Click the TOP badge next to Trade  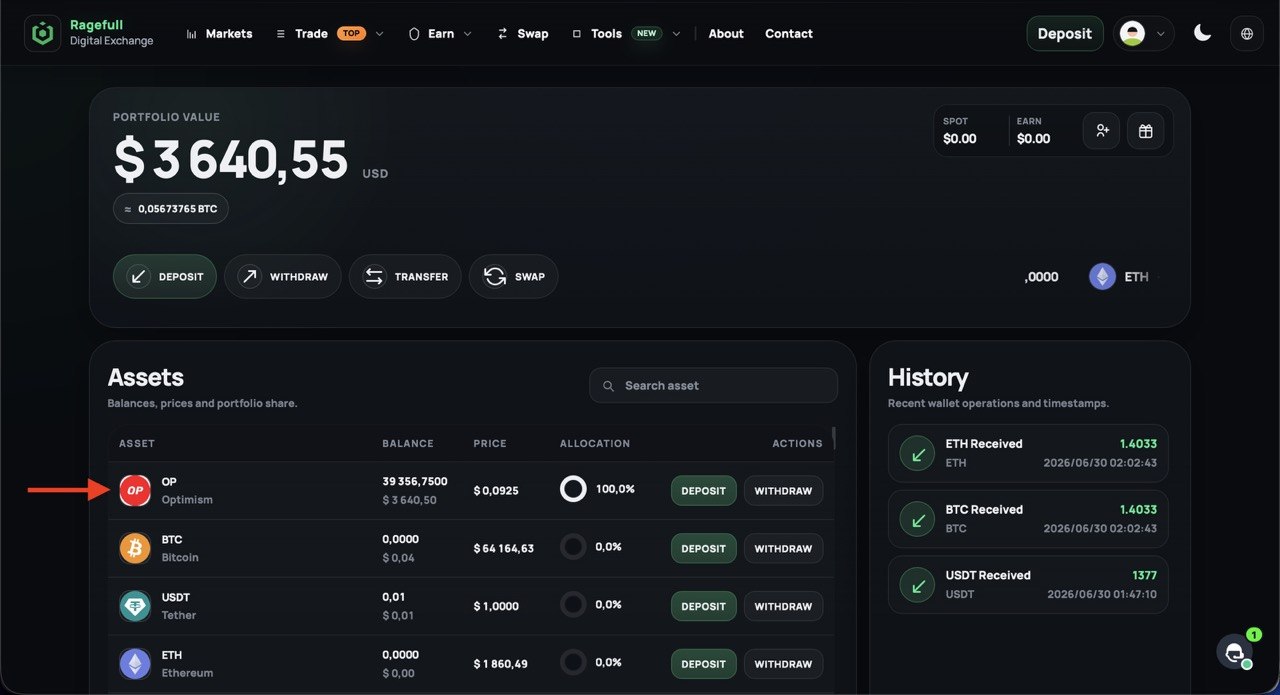351,33
